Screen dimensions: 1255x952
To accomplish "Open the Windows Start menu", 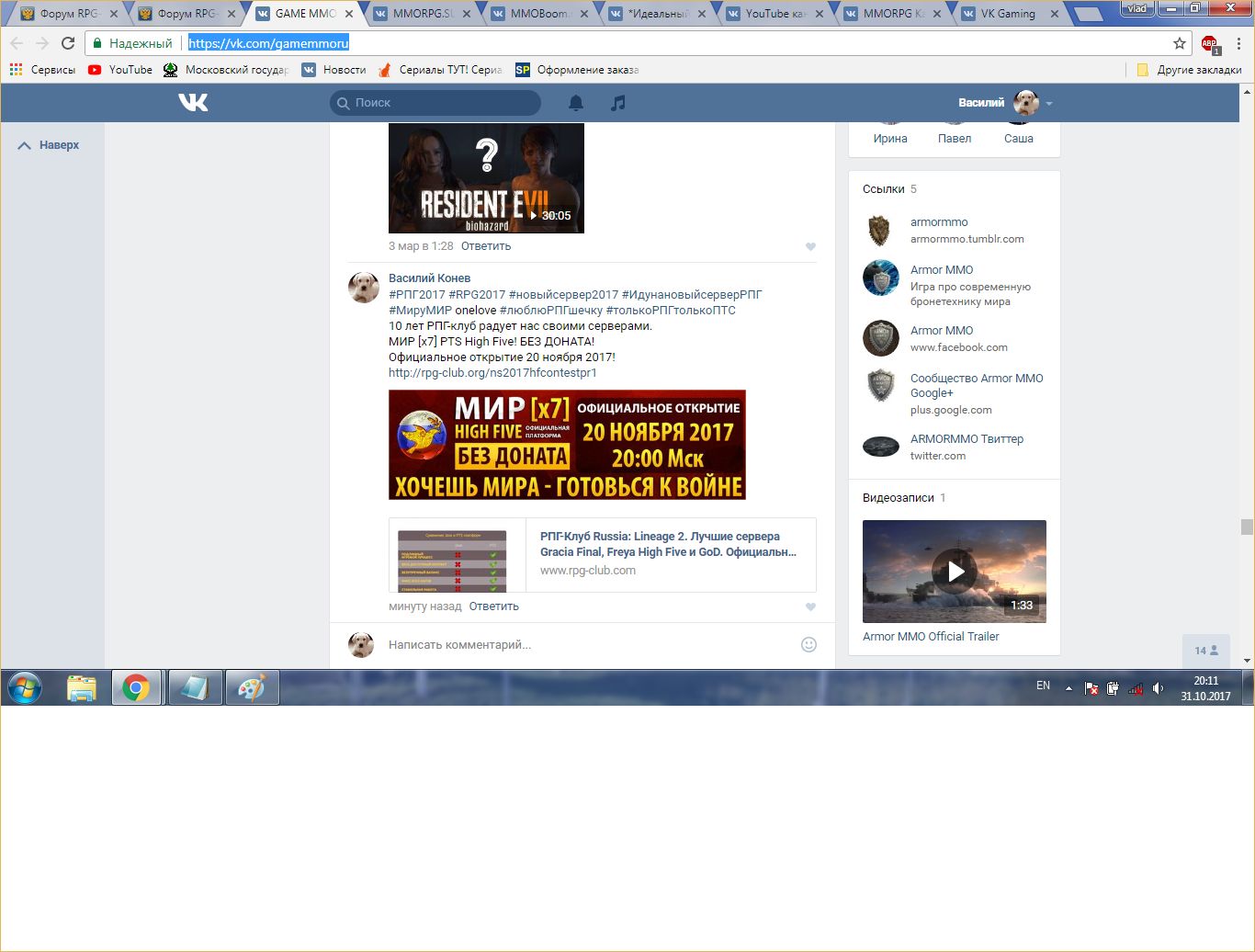I will [x=25, y=687].
